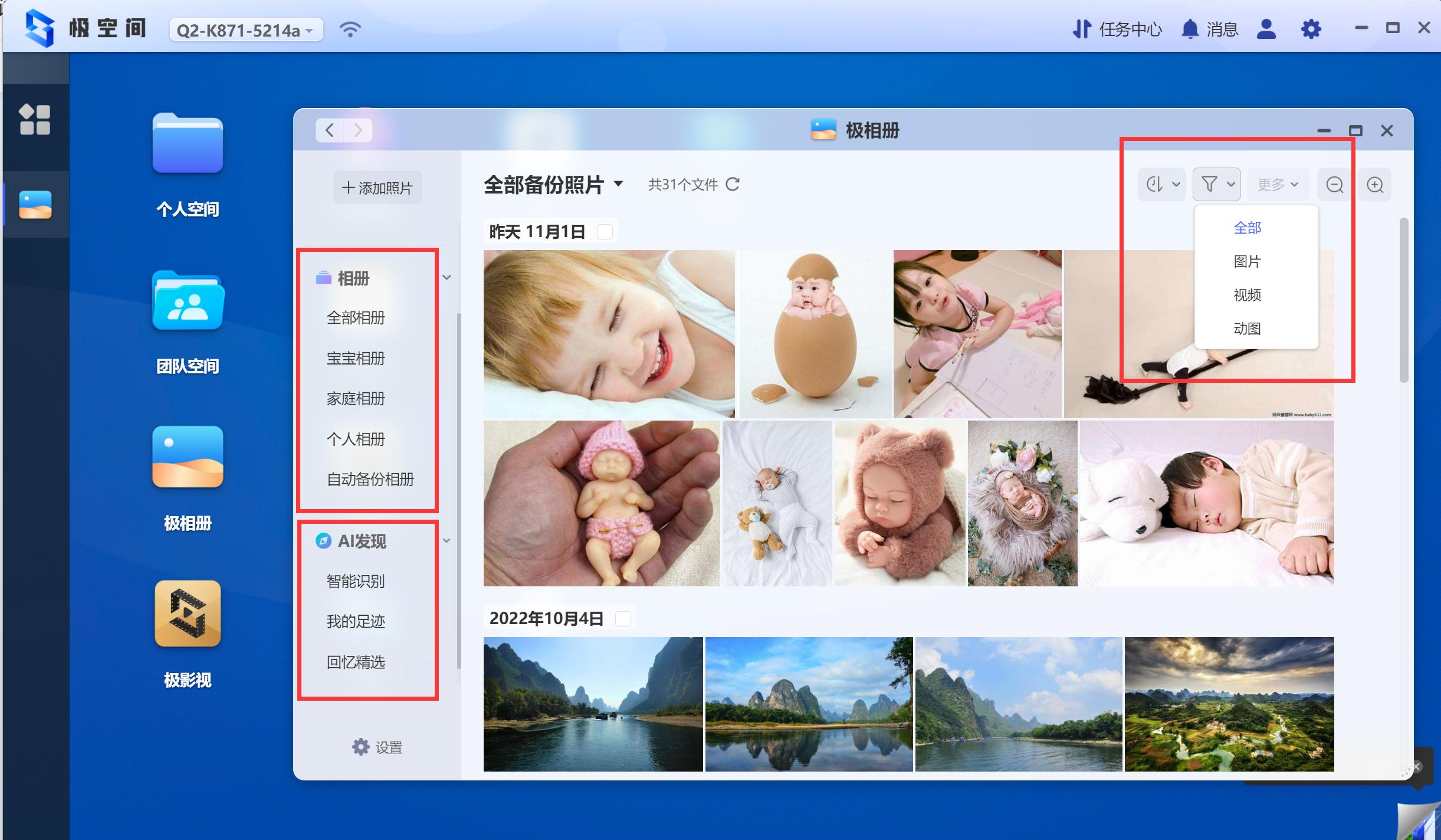1441x840 pixels.
Task: Launch 极影视 from the left dock
Action: point(188,613)
